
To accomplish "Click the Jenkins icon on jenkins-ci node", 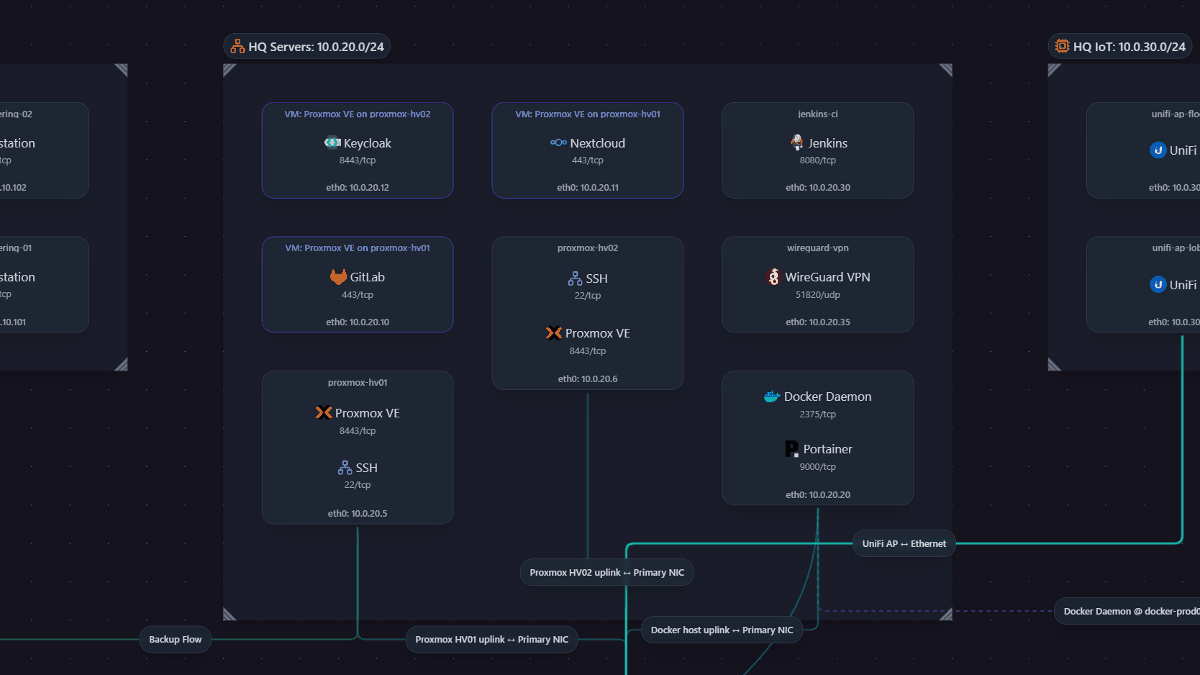I will click(x=798, y=142).
